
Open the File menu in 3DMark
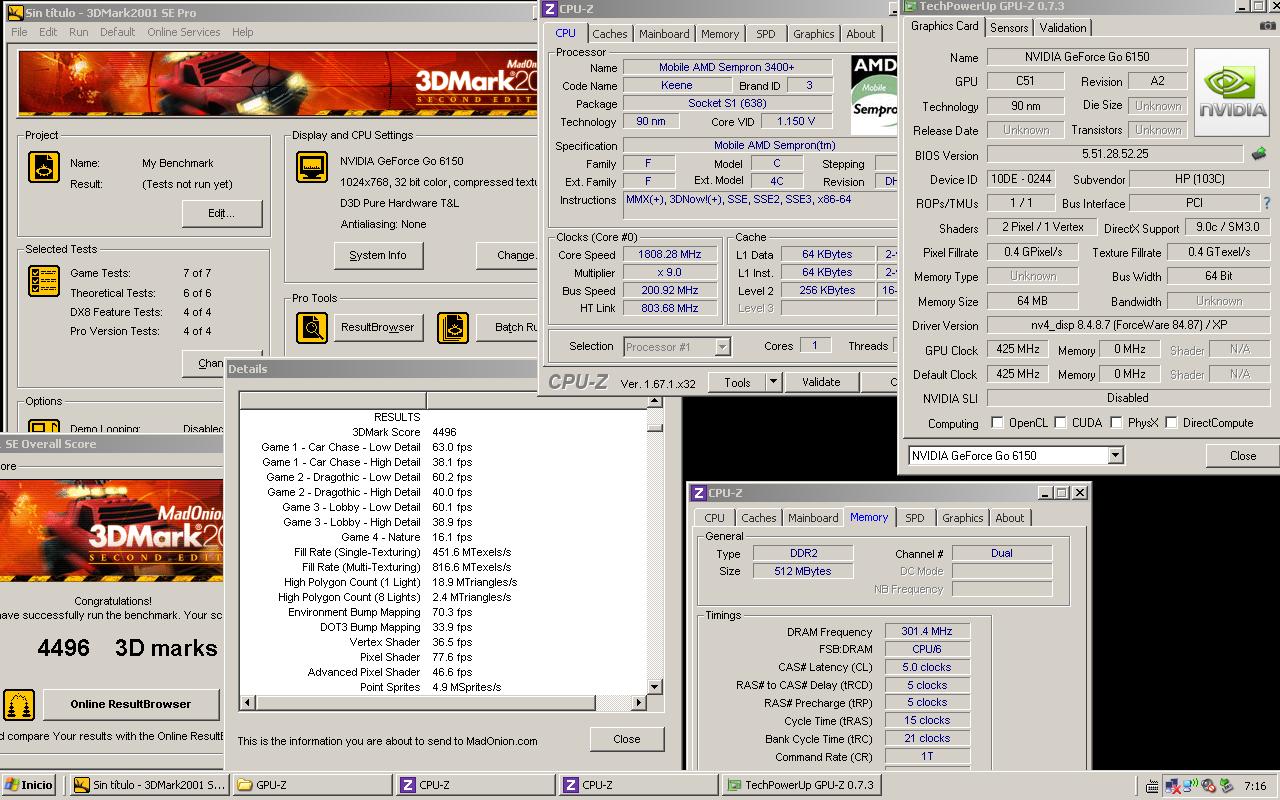coord(19,32)
